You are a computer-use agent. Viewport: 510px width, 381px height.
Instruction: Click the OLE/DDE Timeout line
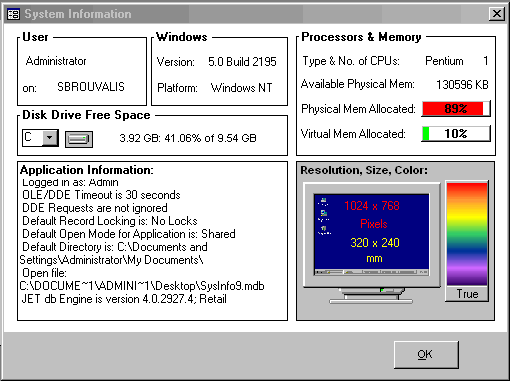click(101, 195)
